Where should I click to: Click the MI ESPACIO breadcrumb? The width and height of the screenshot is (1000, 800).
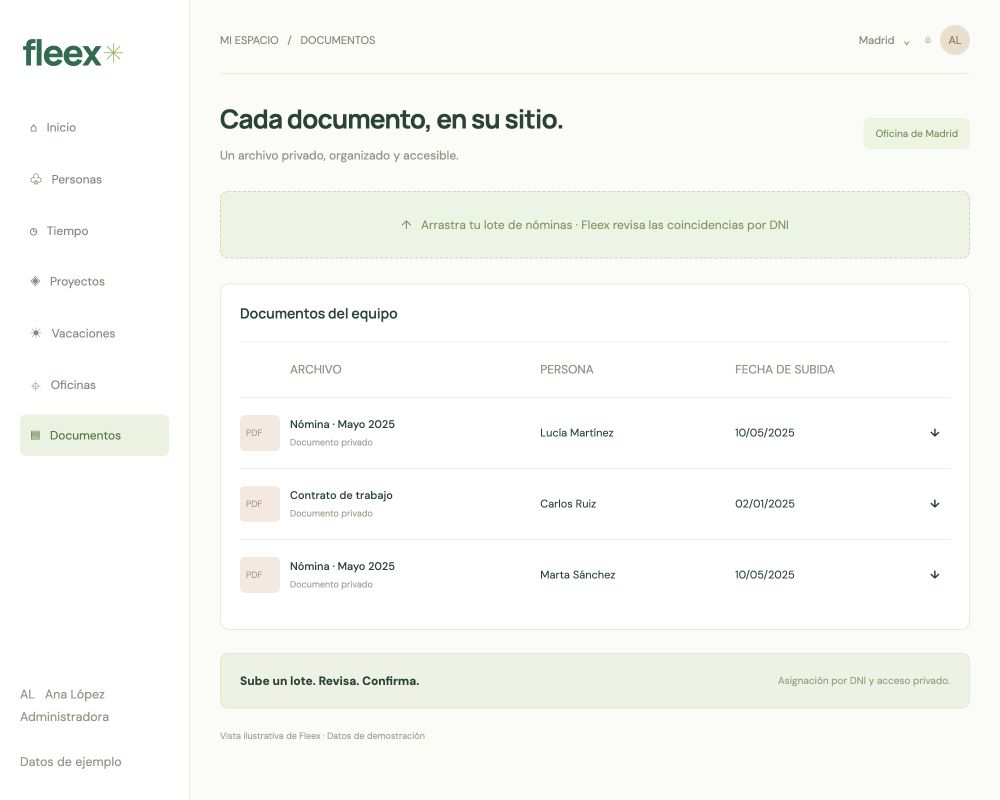pos(249,40)
